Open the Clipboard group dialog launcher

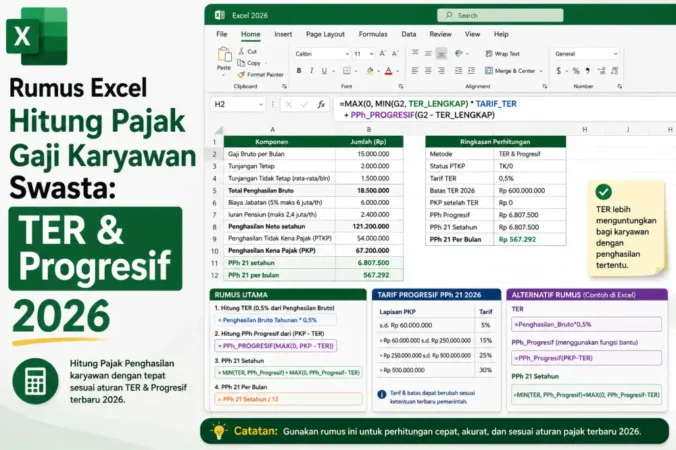(x=284, y=87)
